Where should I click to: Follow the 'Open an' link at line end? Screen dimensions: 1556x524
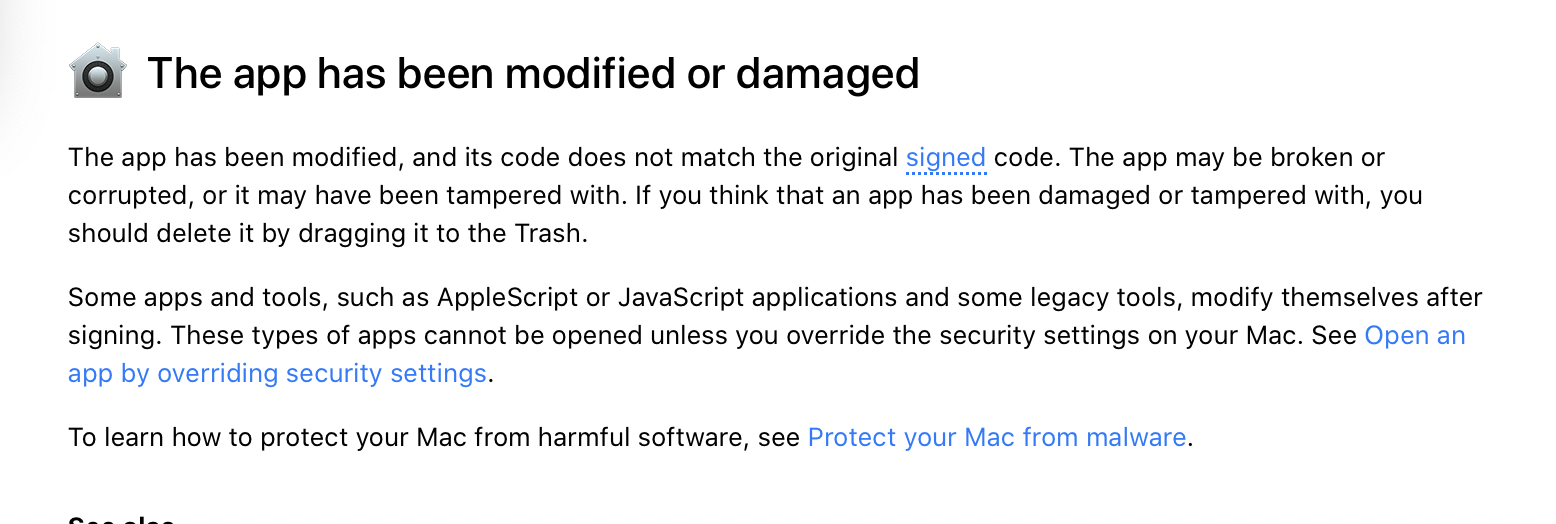click(1415, 336)
